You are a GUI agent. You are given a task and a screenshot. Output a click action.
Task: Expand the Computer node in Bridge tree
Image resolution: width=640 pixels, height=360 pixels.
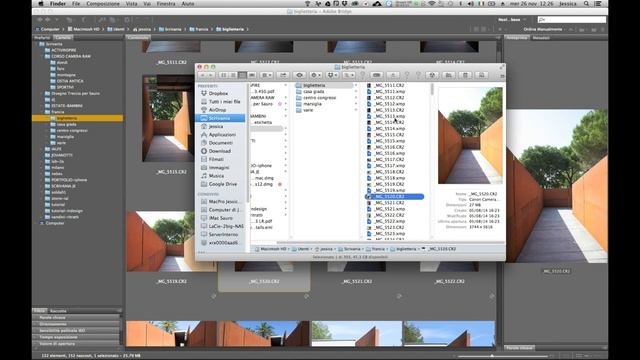(36, 223)
